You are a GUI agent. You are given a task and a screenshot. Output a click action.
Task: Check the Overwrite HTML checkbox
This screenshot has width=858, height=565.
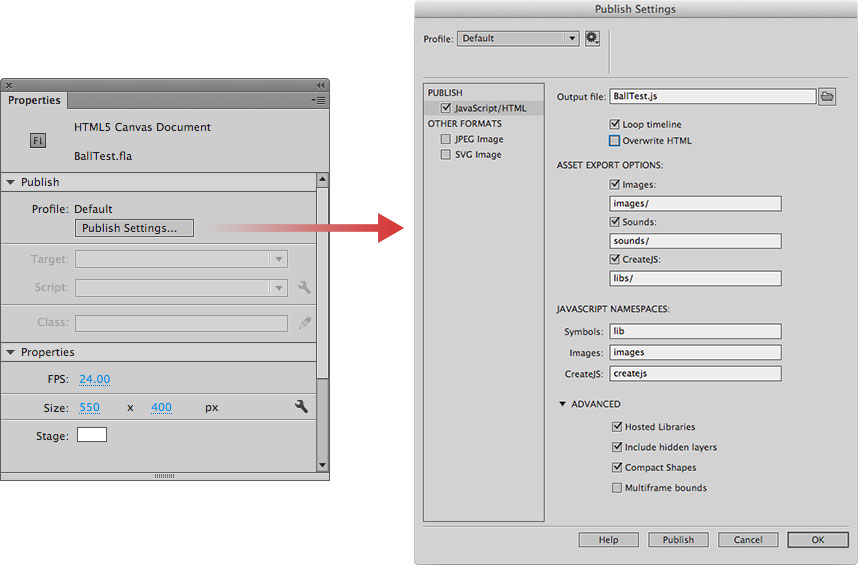click(x=614, y=141)
